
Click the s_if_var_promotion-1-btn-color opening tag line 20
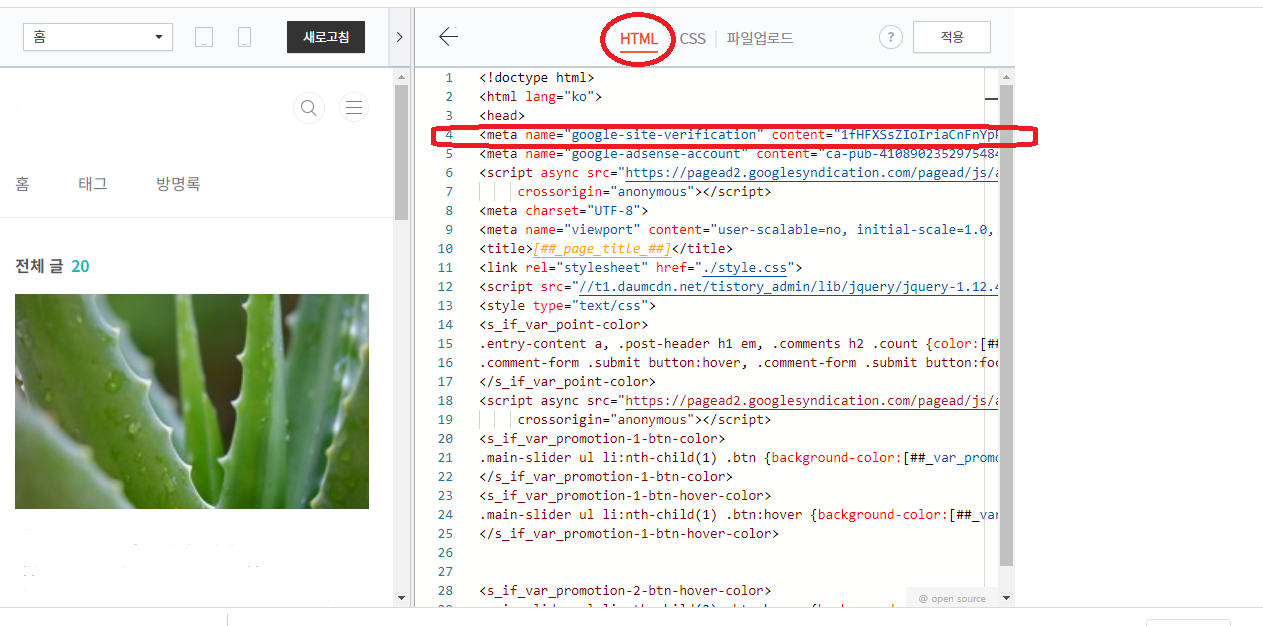click(x=602, y=438)
